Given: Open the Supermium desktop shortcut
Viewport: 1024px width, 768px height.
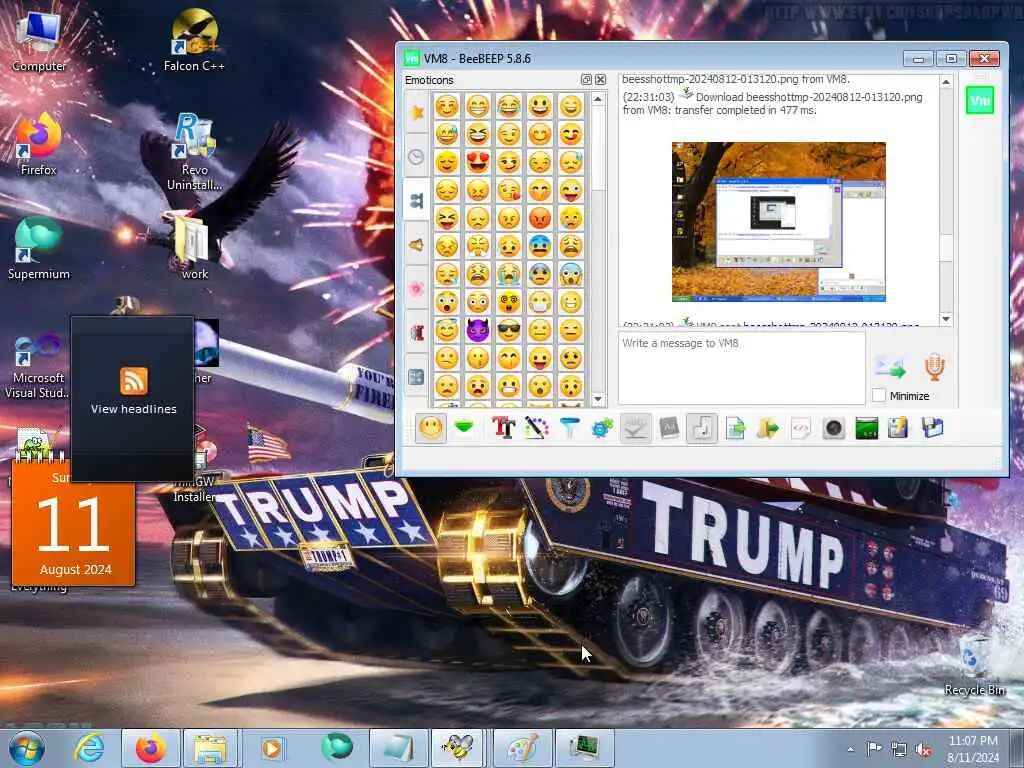Looking at the screenshot, I should coord(39,249).
